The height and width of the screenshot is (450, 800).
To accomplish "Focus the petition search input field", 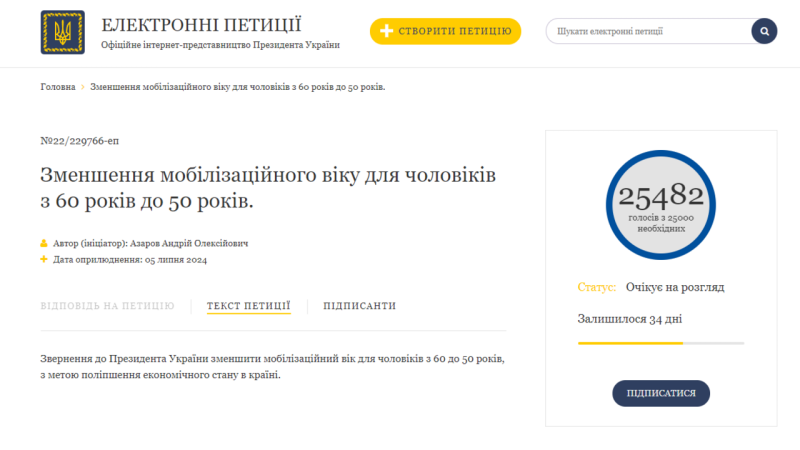I will pyautogui.click(x=650, y=31).
